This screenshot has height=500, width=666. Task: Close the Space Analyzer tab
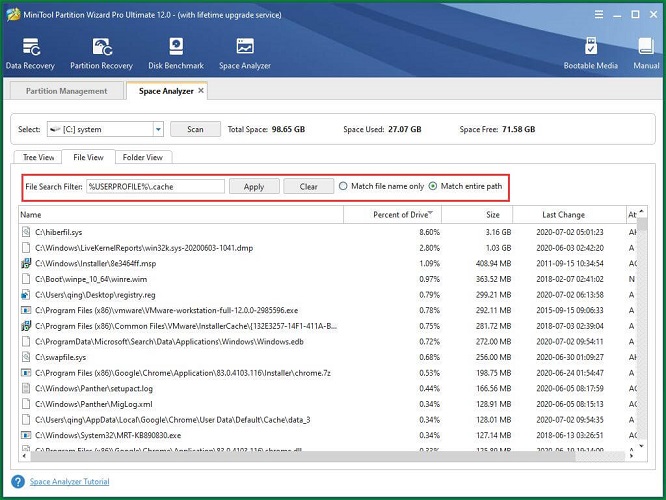point(201,90)
